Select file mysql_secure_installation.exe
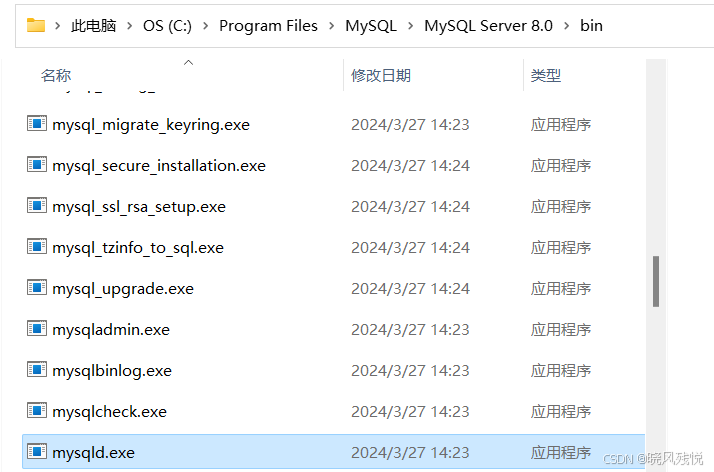Viewport: 714px width, 472px height. point(159,166)
